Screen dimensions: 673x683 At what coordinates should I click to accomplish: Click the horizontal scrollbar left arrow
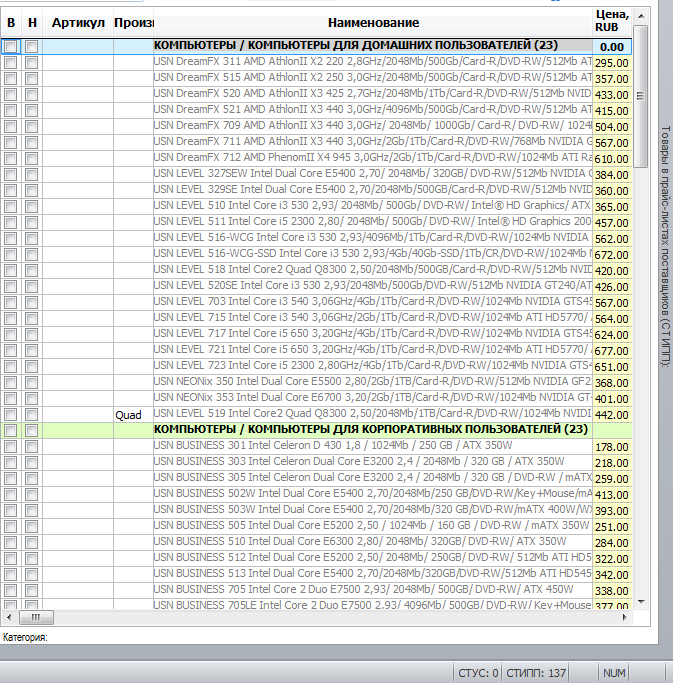click(9, 617)
